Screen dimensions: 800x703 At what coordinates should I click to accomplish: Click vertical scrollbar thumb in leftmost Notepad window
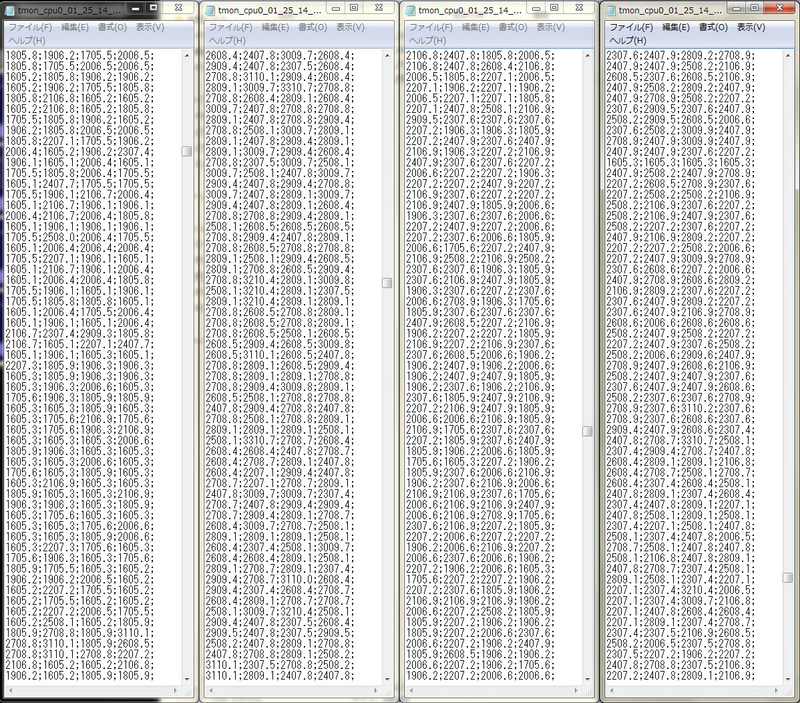tap(187, 151)
